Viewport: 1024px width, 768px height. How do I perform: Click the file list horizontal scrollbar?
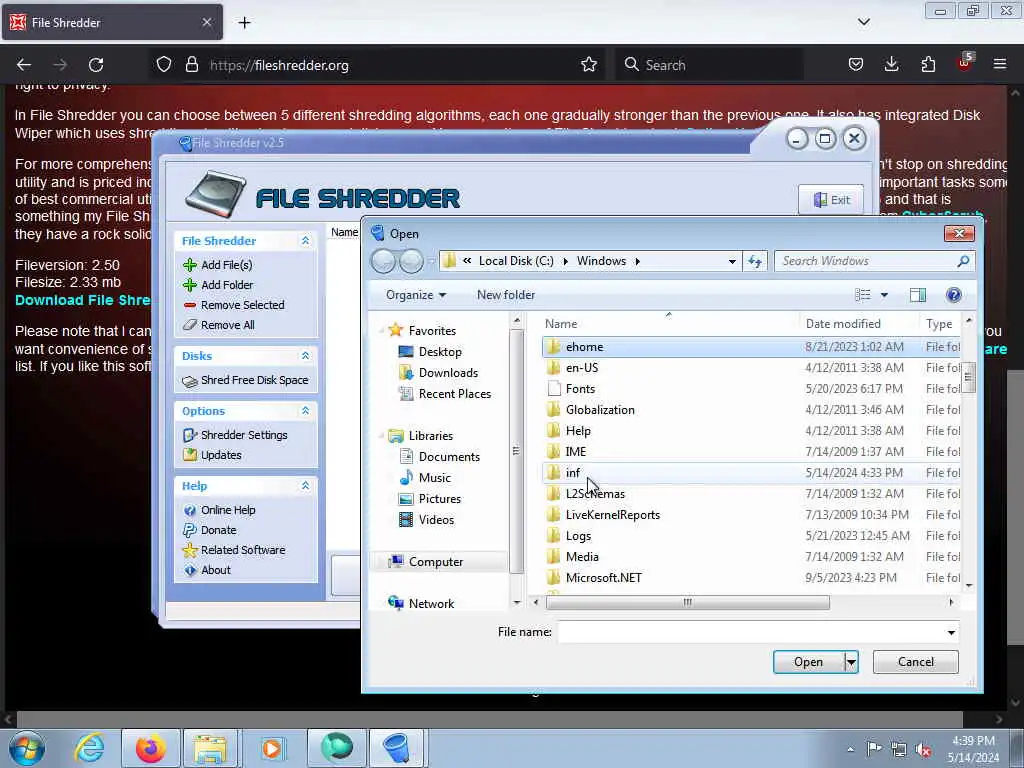click(688, 603)
